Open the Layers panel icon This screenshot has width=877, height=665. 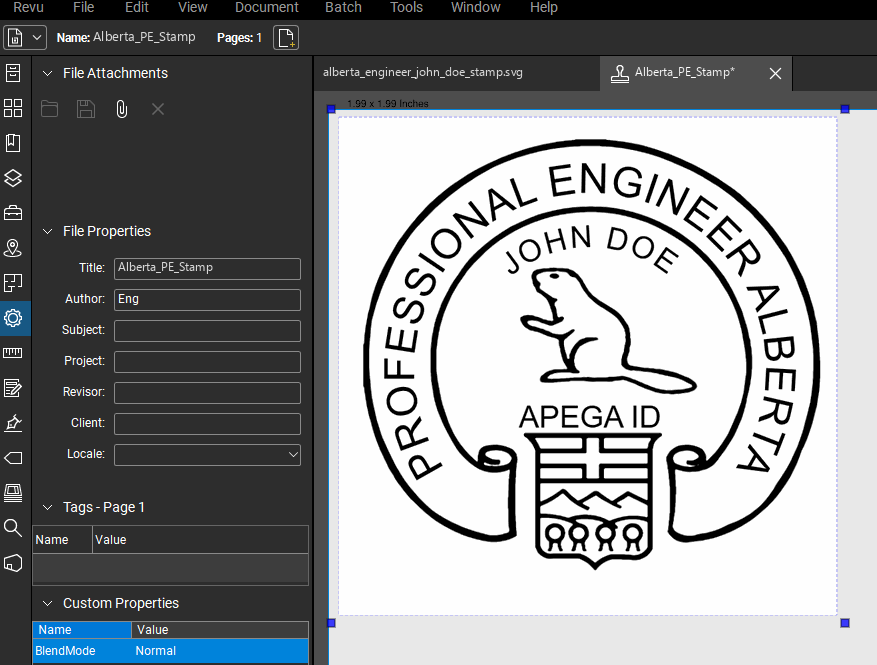(x=13, y=178)
